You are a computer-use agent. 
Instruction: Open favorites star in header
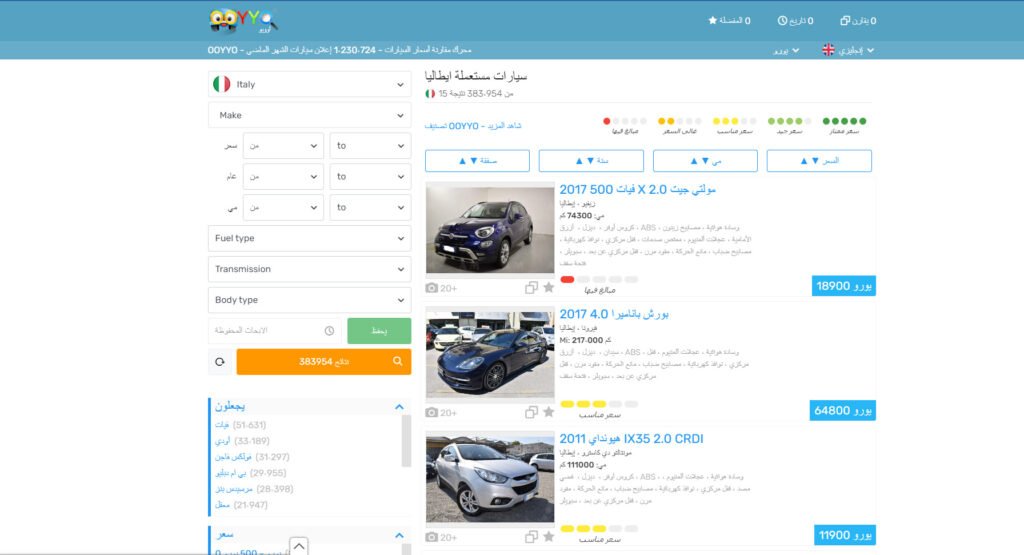(x=713, y=20)
